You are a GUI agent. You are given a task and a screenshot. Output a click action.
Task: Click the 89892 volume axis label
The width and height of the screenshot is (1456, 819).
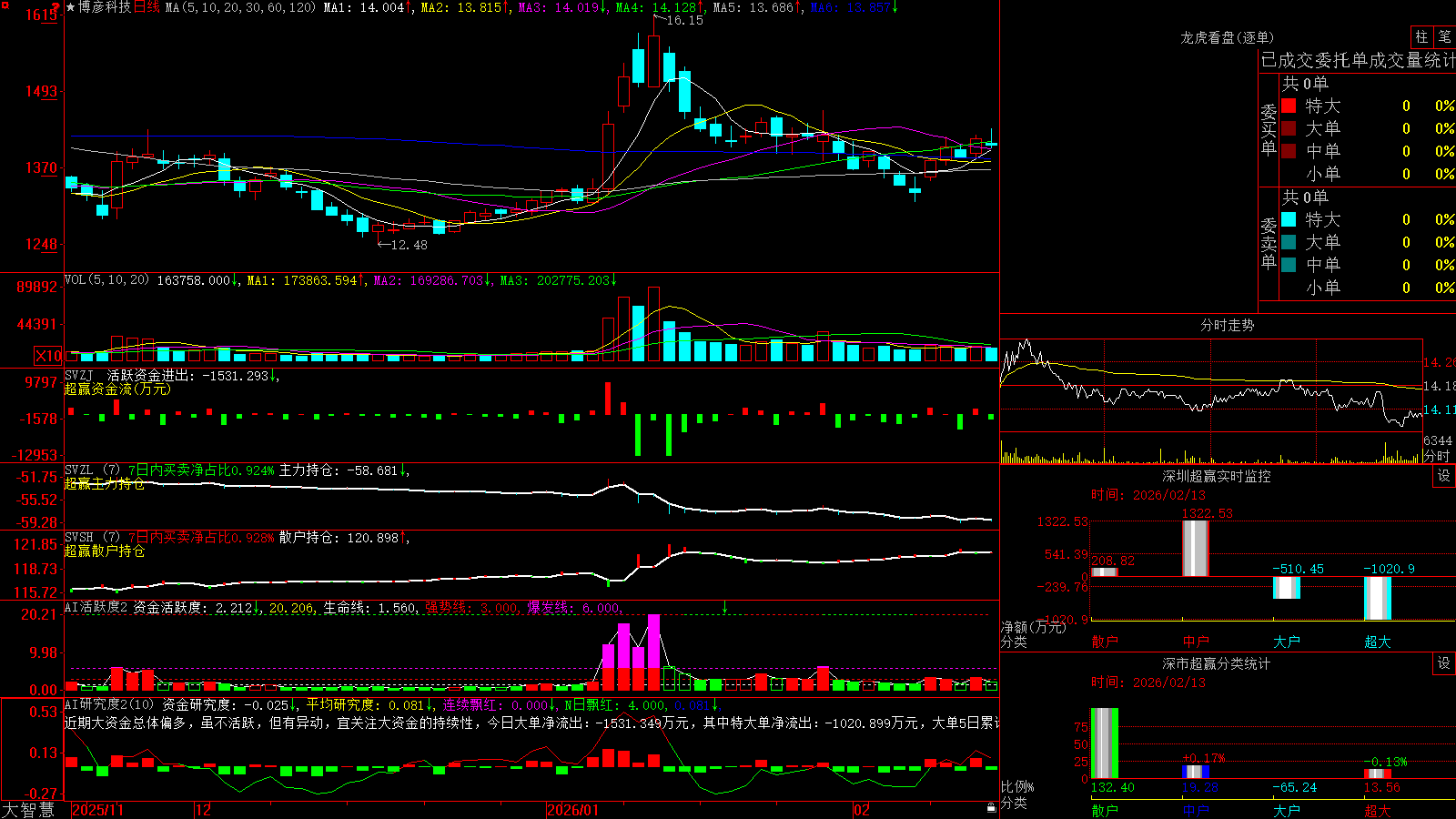tap(37, 287)
